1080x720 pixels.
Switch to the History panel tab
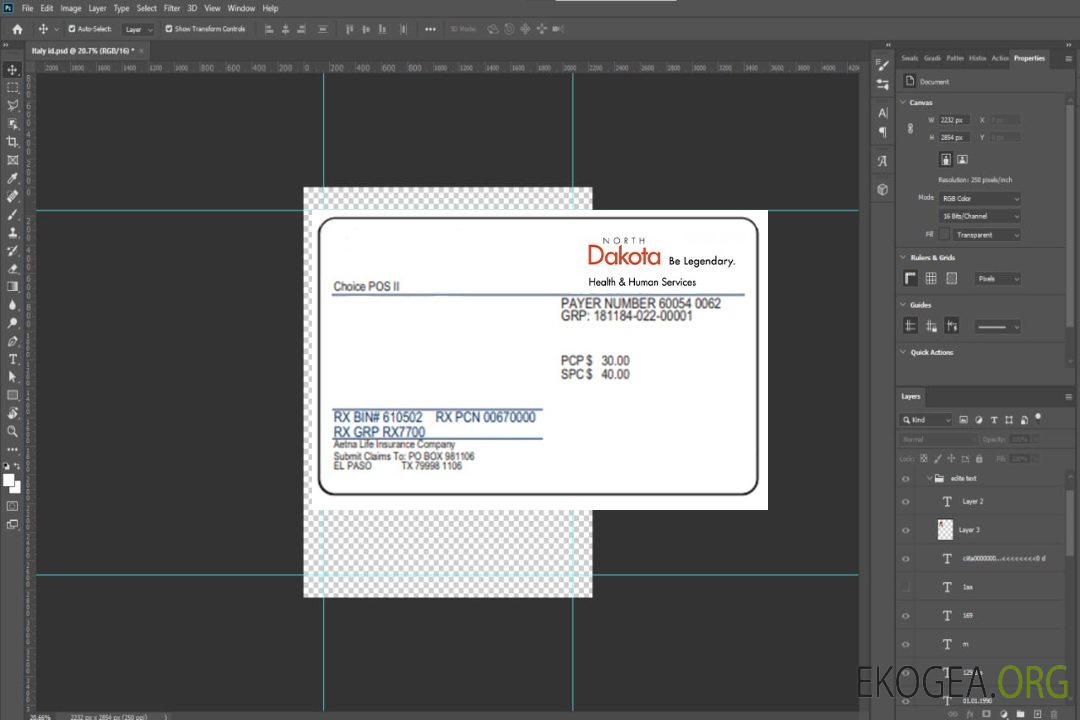[x=977, y=58]
